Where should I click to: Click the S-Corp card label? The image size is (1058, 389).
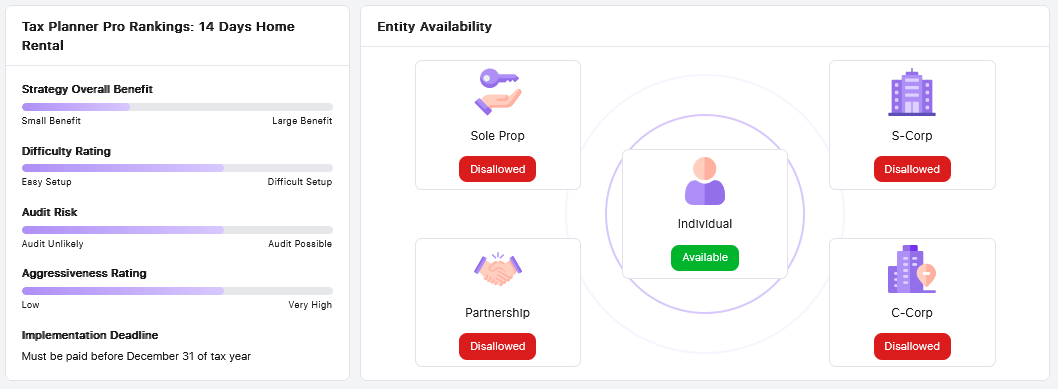[912, 136]
